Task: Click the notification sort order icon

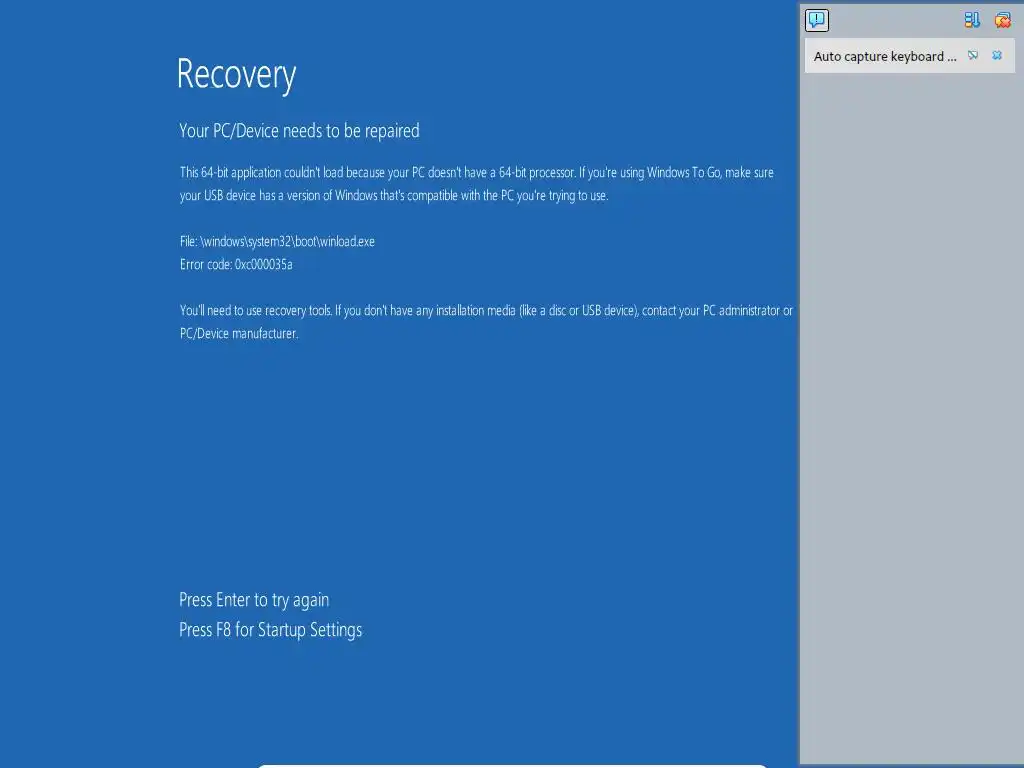Action: point(972,20)
